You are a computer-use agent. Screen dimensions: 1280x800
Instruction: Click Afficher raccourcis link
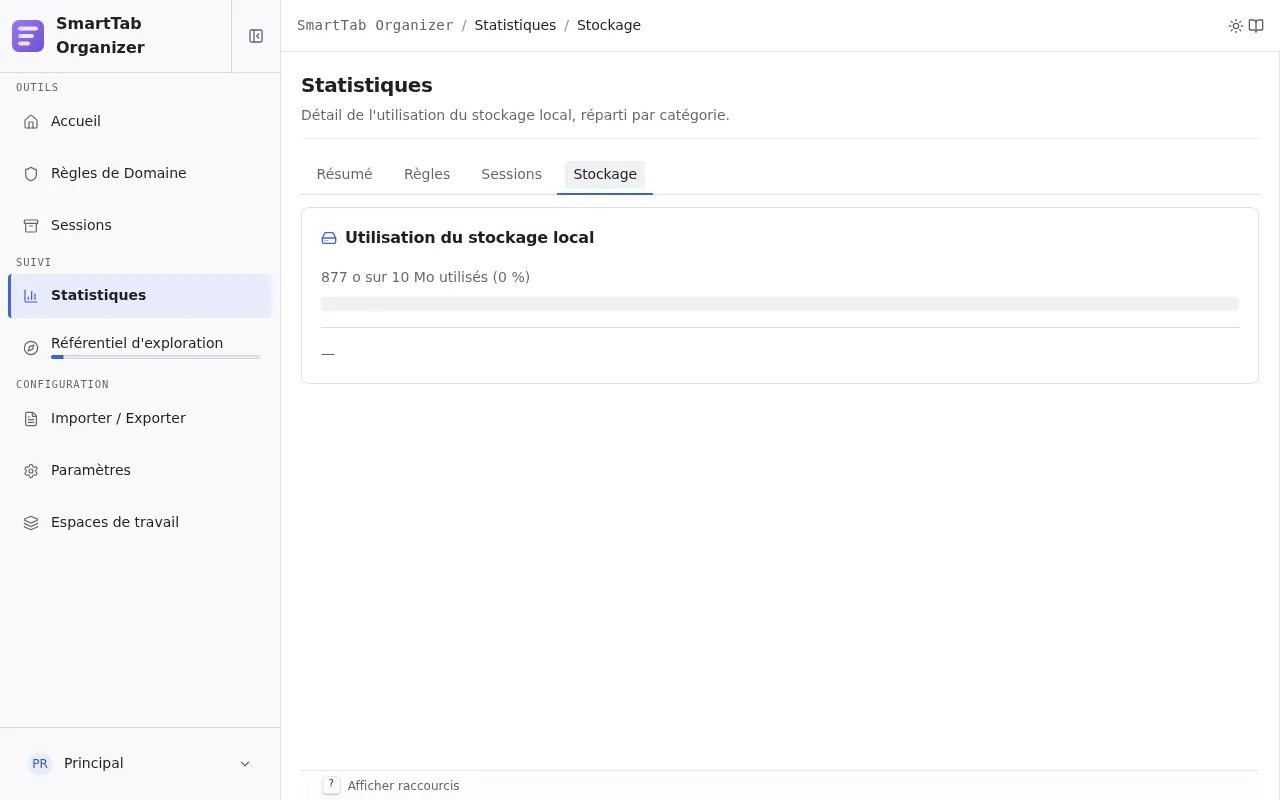click(404, 786)
